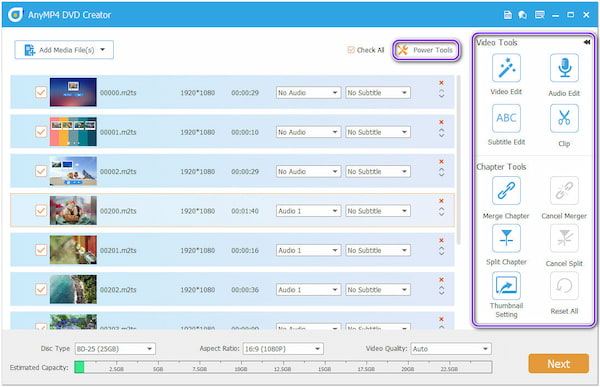This screenshot has width=600, height=387.
Task: Open subtitle dropdown for 00200.m2ts
Action: [x=378, y=211]
